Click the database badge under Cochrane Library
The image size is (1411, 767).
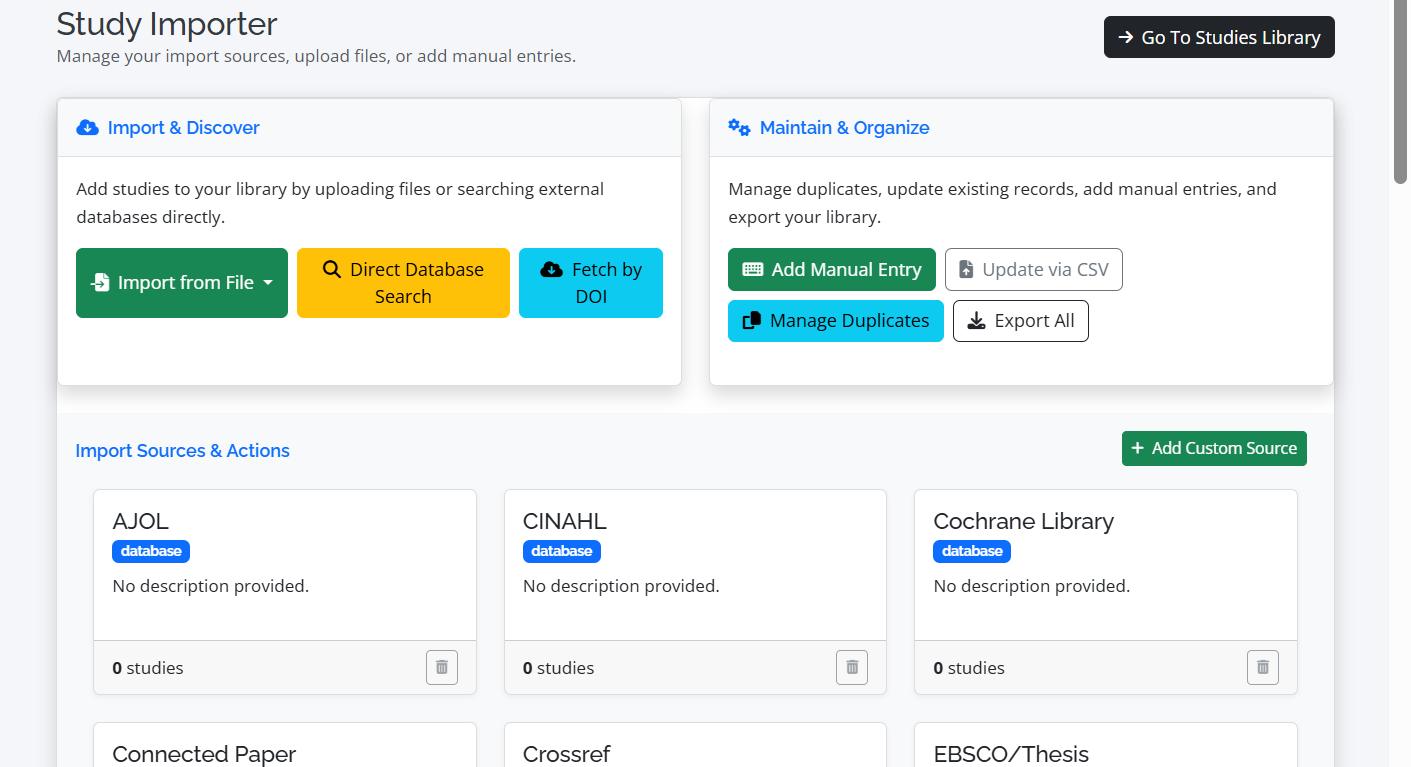(972, 551)
